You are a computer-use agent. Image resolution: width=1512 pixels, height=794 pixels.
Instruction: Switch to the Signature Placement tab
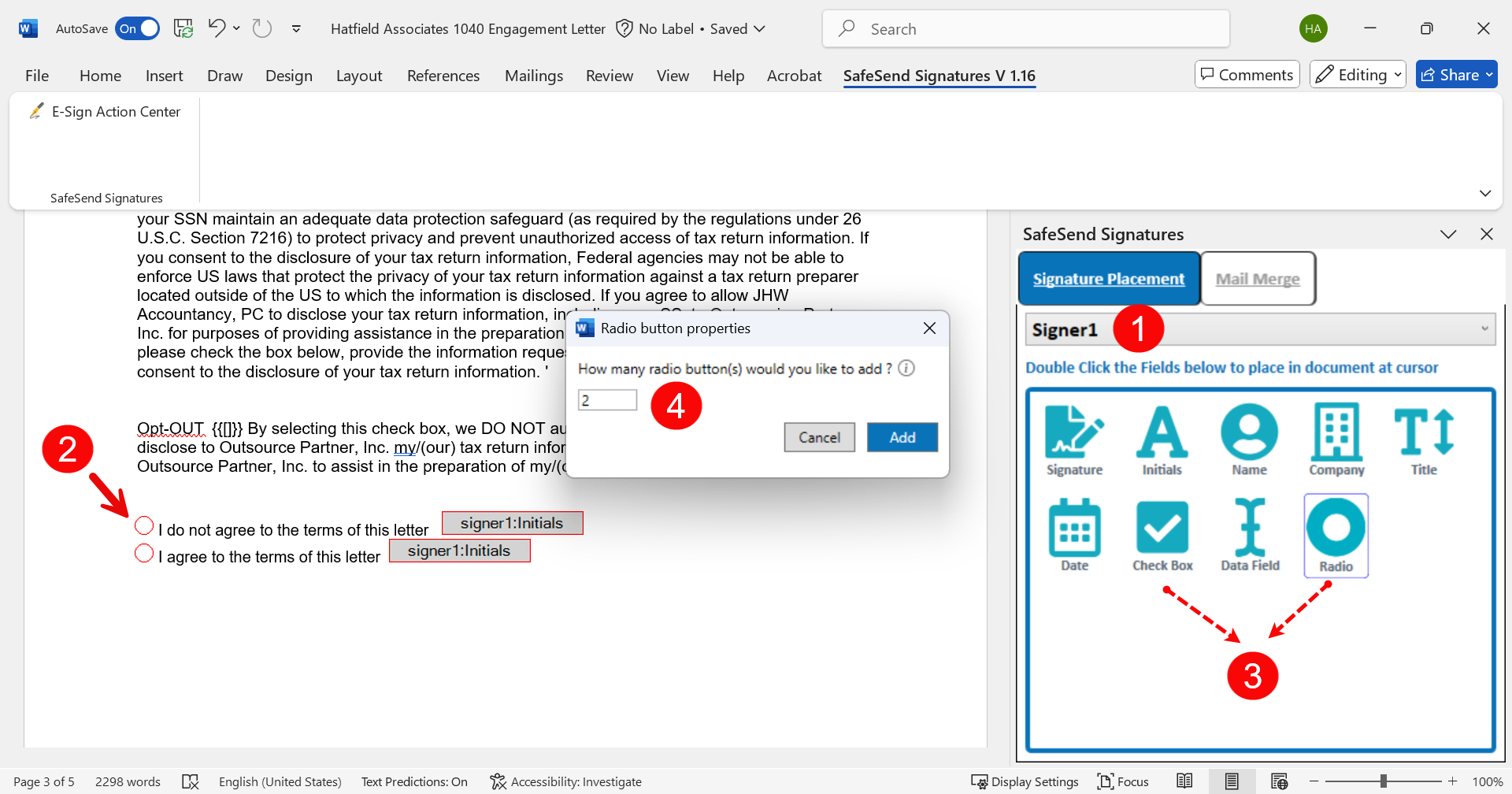point(1109,279)
